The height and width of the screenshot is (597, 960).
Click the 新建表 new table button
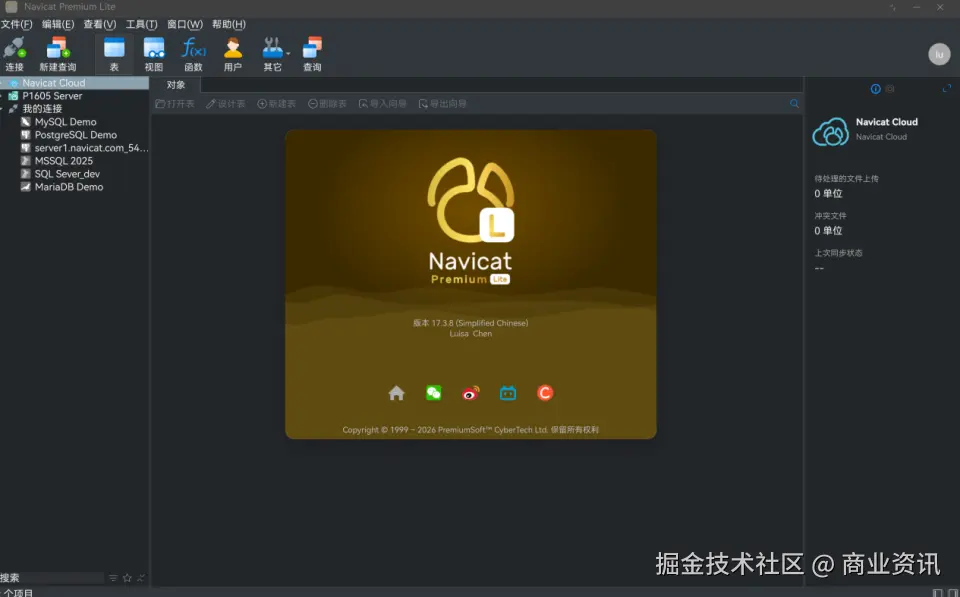(x=277, y=104)
